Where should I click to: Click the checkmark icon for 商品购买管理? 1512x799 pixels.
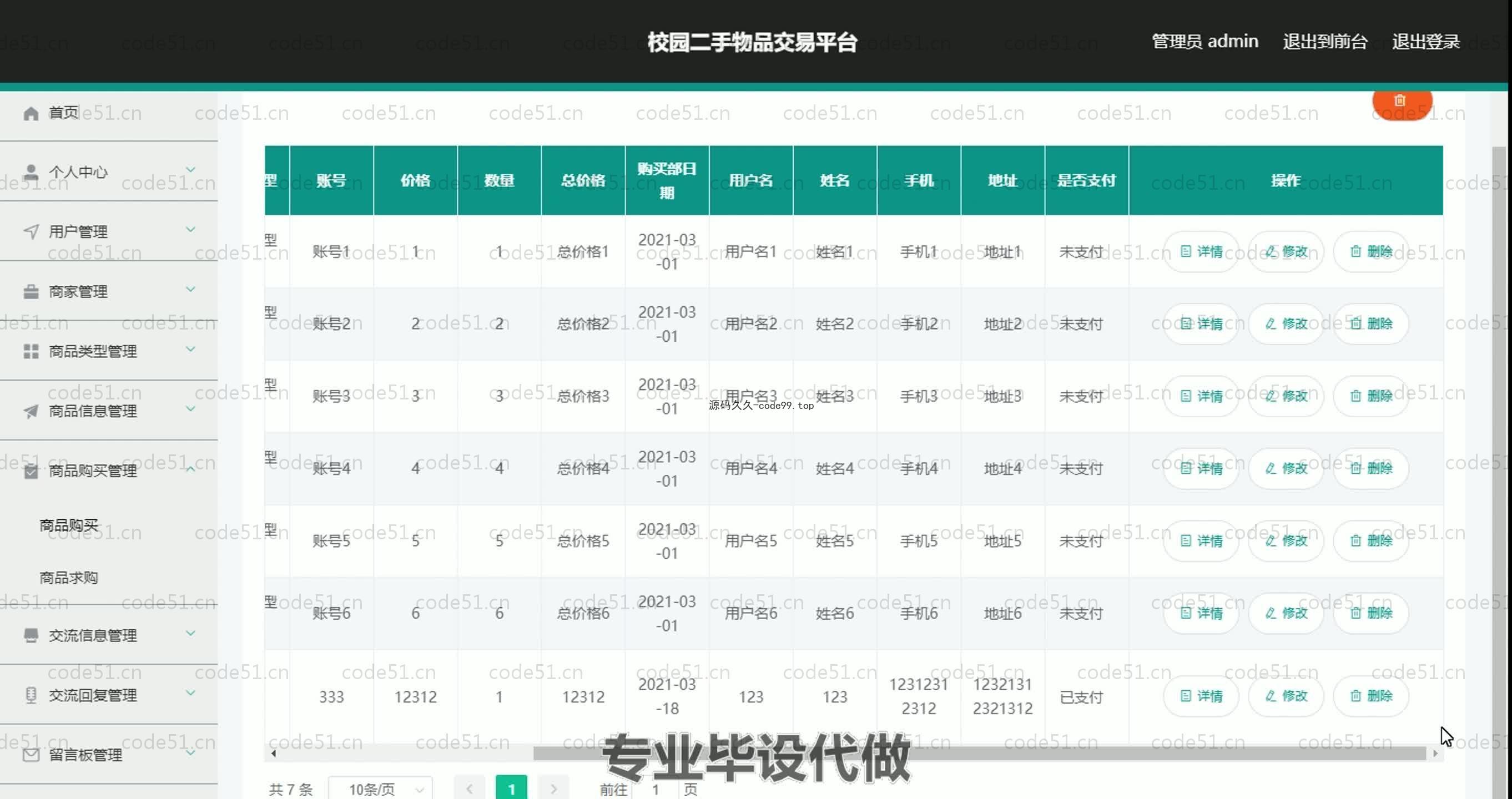[31, 471]
